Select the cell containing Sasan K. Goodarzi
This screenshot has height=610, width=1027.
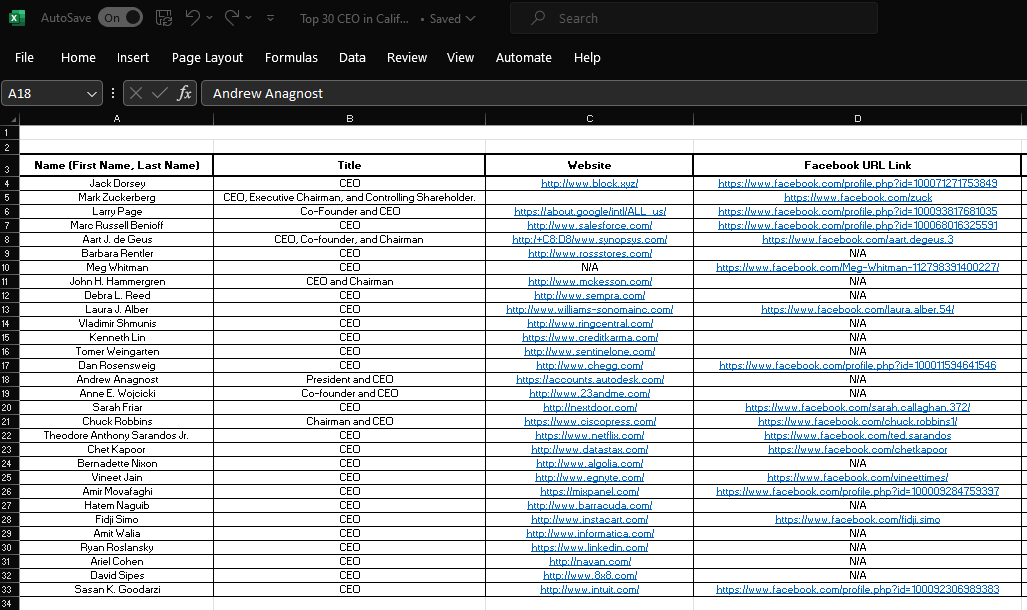tap(117, 590)
